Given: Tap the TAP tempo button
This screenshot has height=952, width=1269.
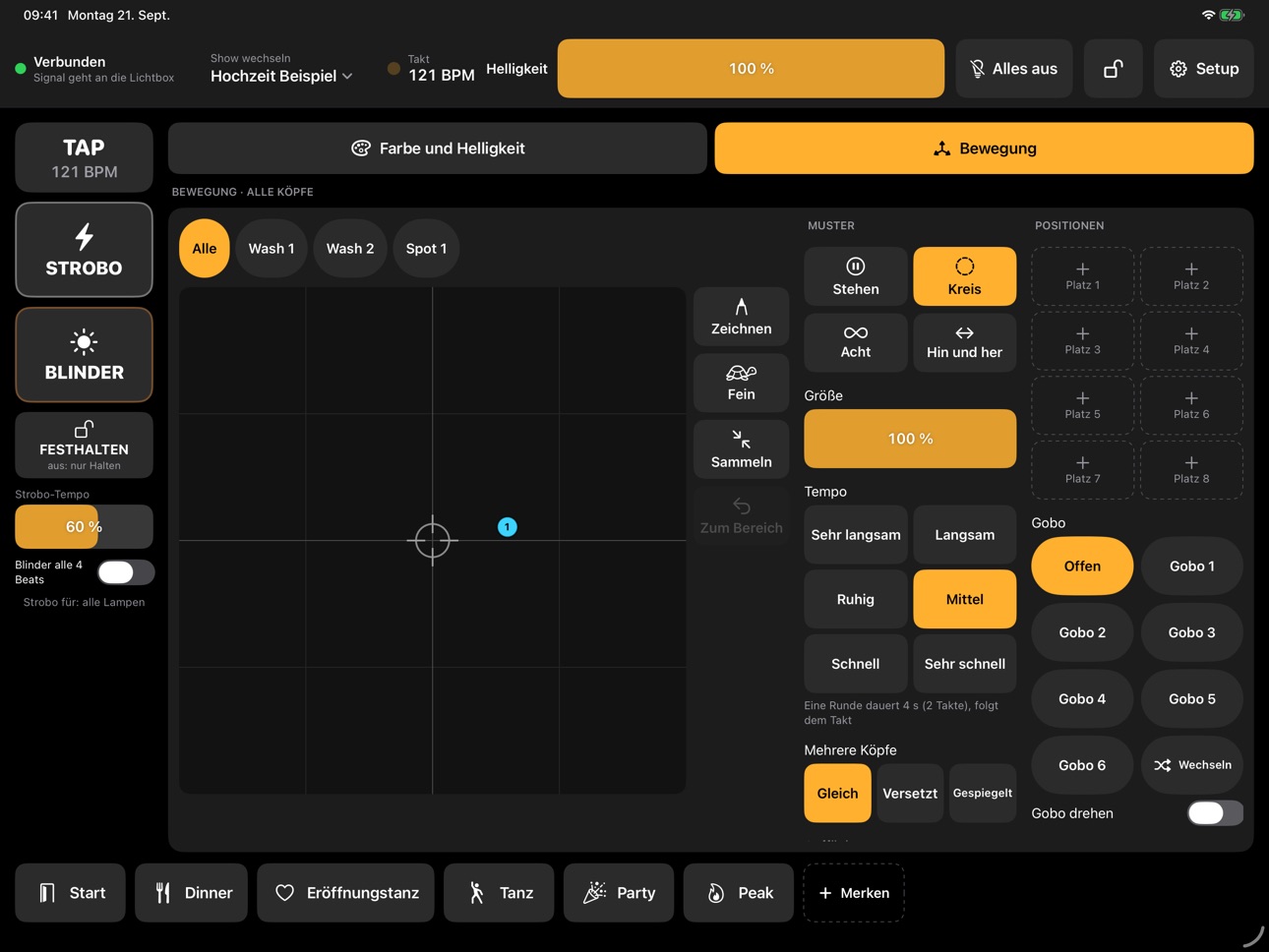Looking at the screenshot, I should tap(84, 157).
